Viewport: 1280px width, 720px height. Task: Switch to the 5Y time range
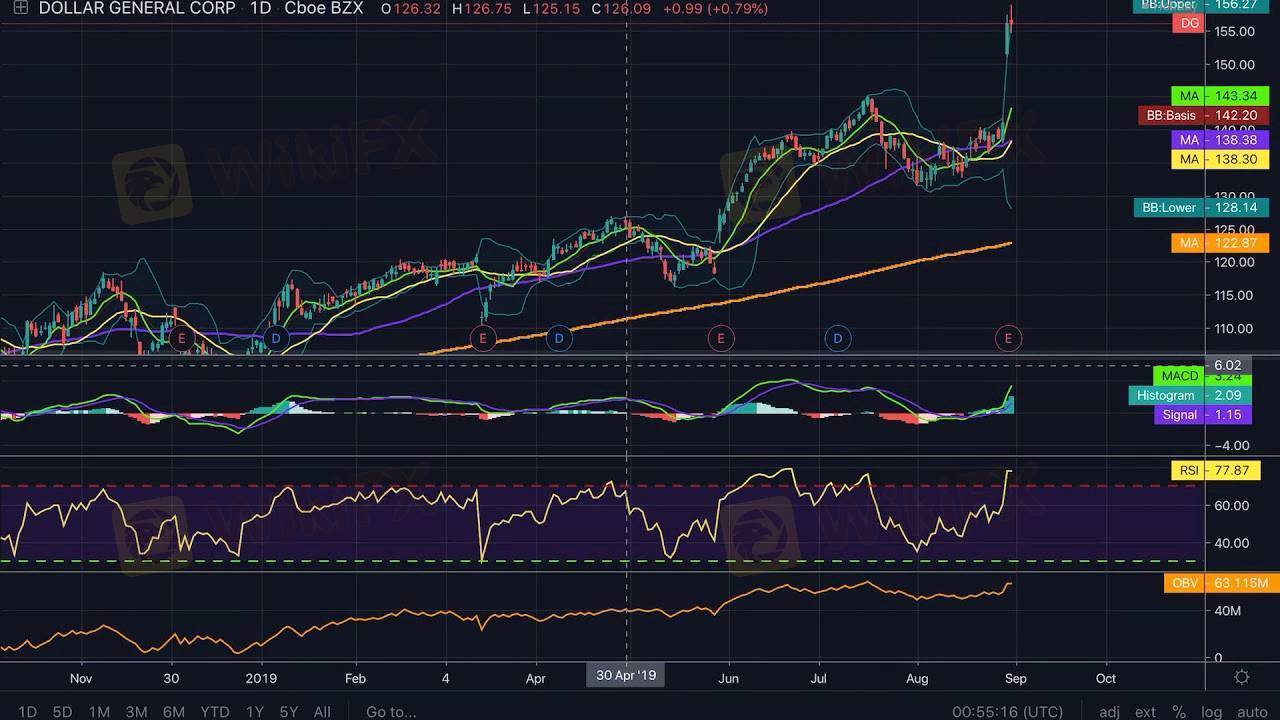288,712
